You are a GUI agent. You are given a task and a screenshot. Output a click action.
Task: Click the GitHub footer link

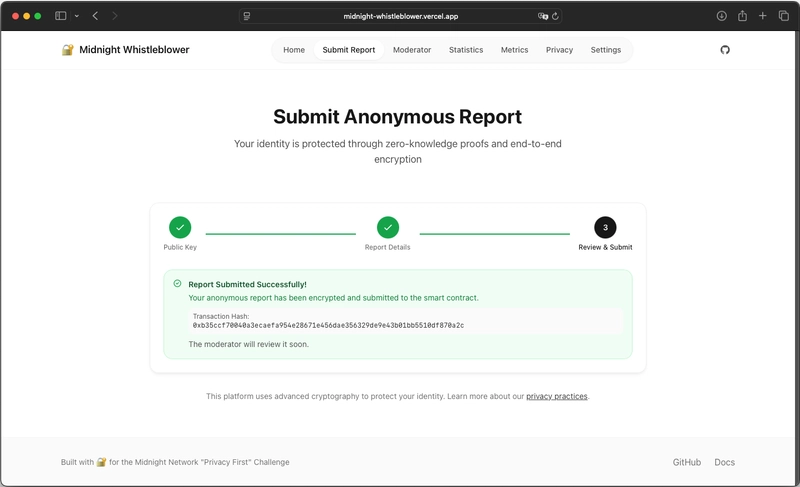[686, 462]
